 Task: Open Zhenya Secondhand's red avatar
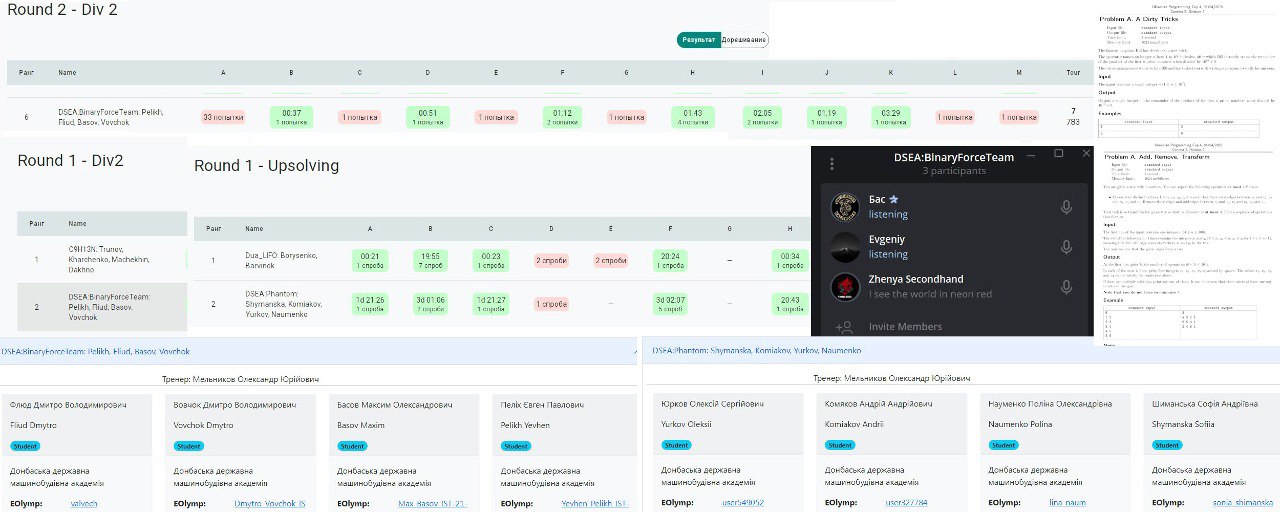click(x=845, y=287)
